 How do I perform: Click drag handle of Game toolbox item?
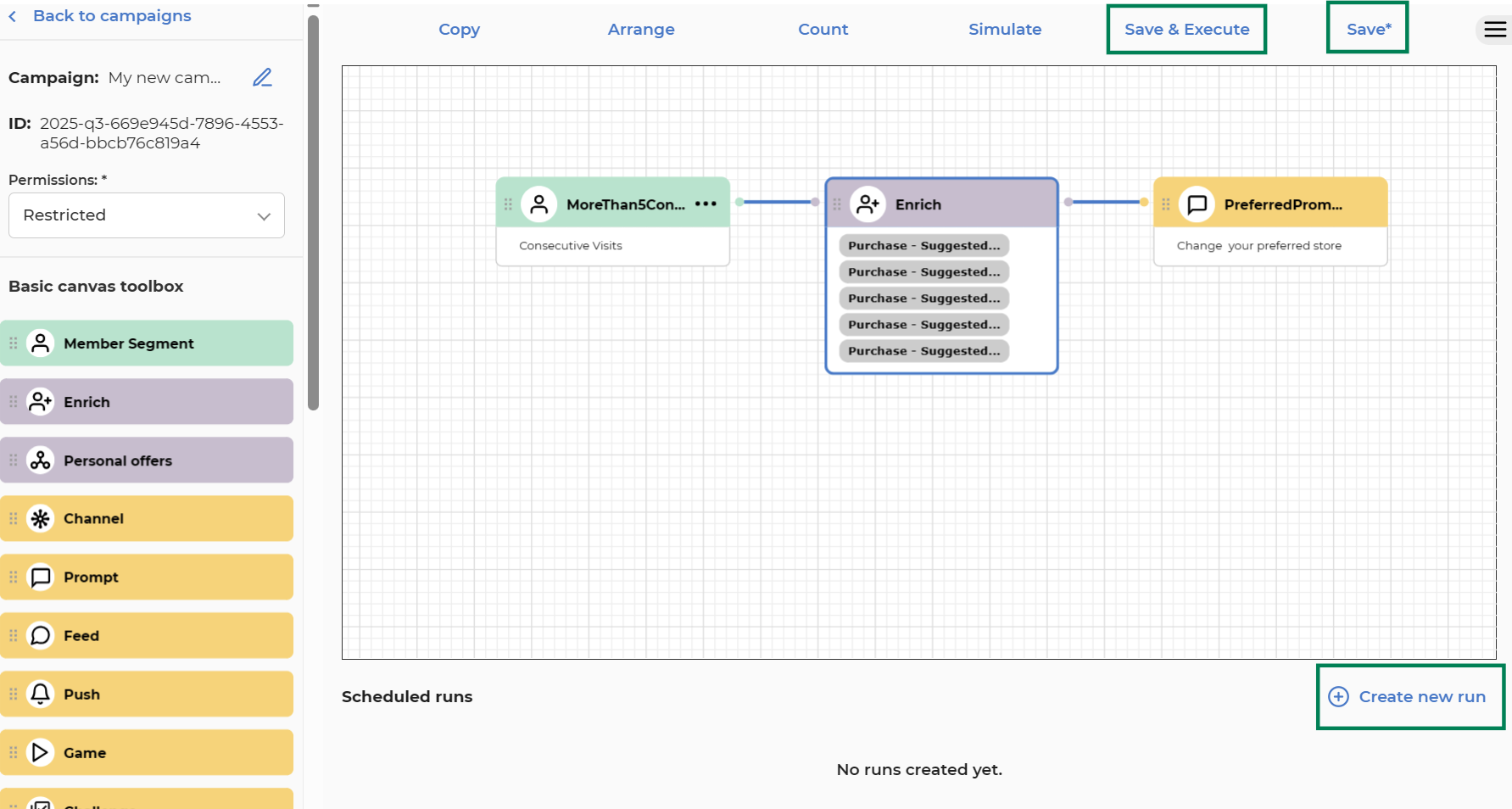pos(14,753)
